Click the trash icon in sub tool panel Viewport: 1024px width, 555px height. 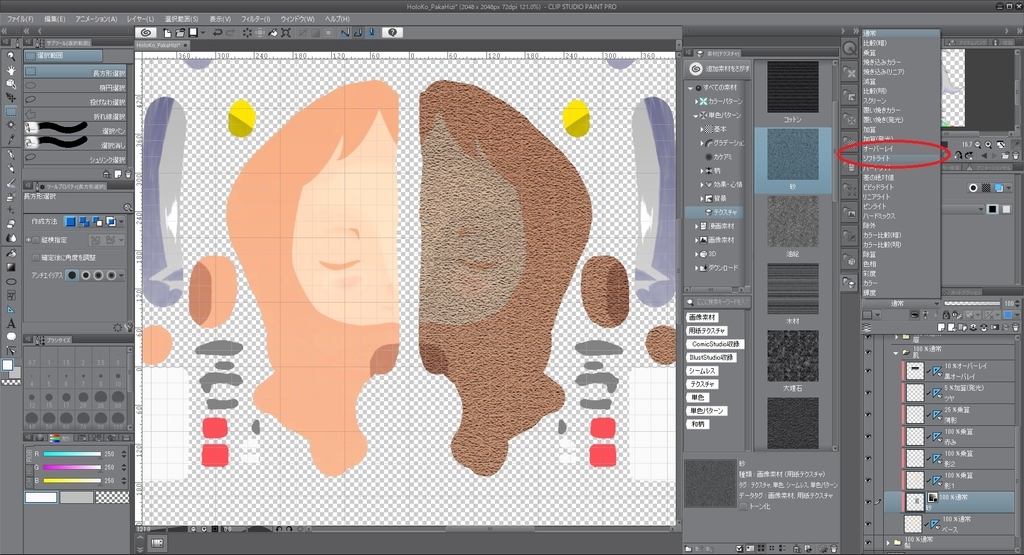[x=128, y=174]
